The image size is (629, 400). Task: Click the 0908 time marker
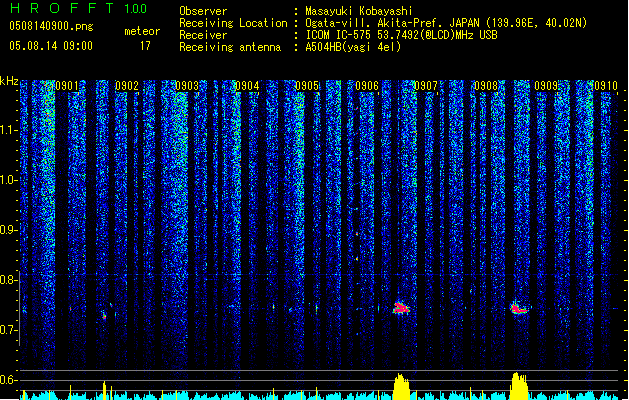tap(486, 86)
